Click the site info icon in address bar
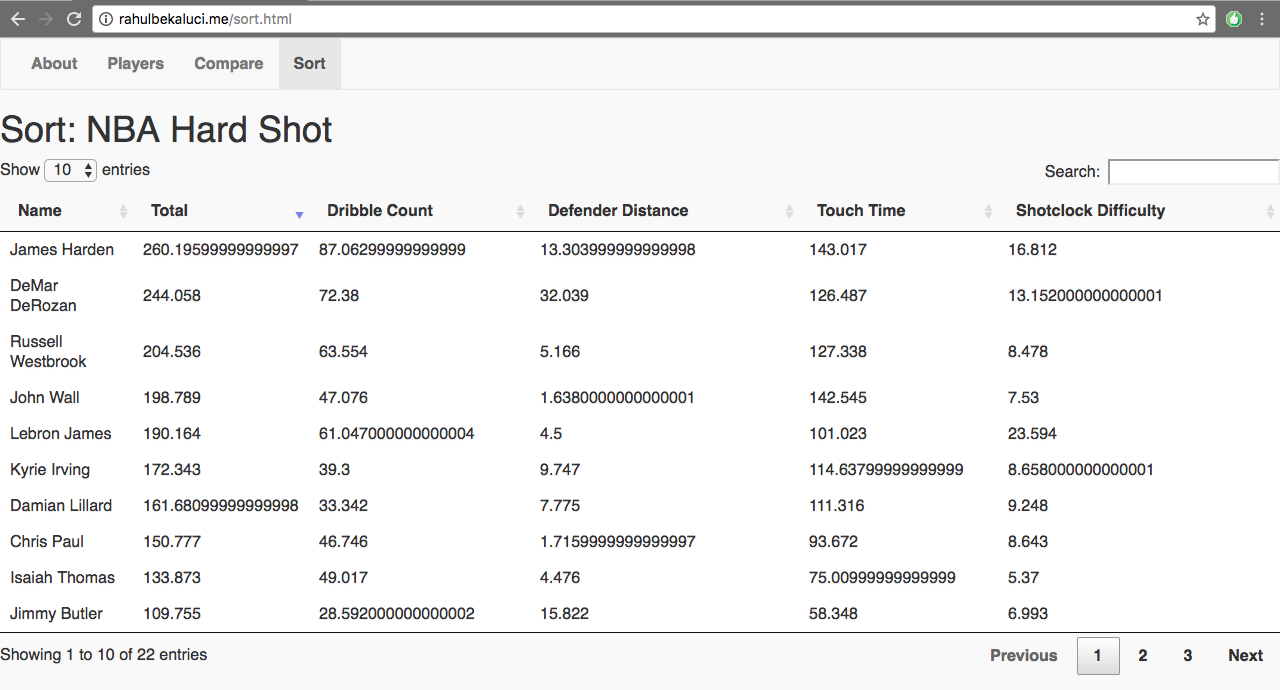The width and height of the screenshot is (1280, 690). tap(107, 19)
